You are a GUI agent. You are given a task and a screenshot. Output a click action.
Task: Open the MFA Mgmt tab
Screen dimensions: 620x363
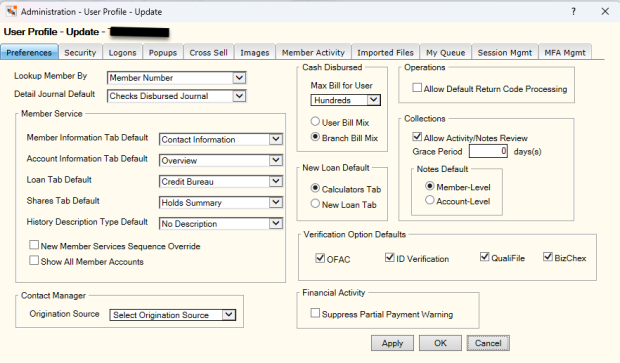click(565, 53)
